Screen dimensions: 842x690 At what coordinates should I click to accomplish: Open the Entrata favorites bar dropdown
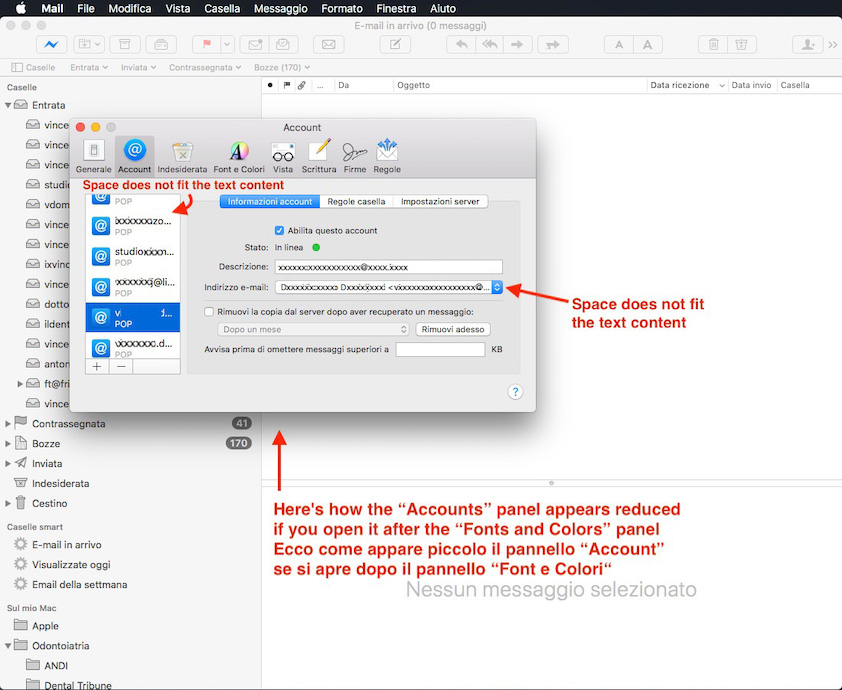(89, 67)
